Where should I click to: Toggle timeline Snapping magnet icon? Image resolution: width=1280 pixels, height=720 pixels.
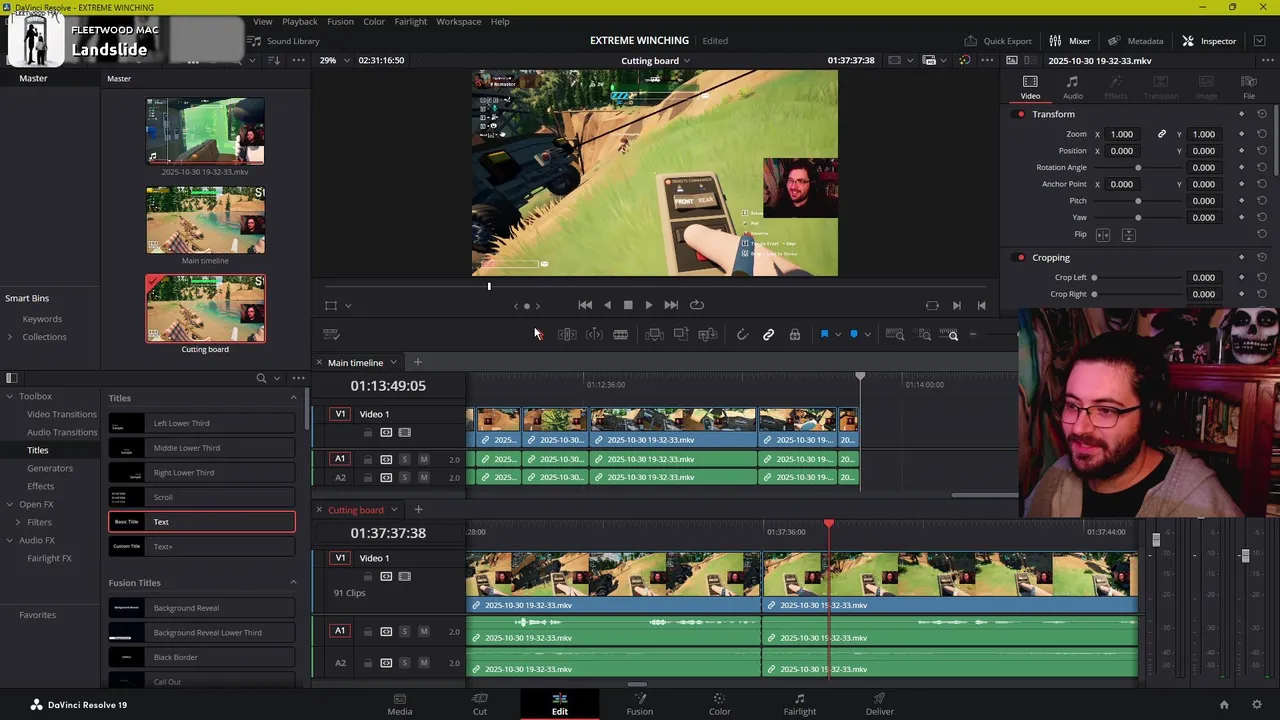pos(742,335)
